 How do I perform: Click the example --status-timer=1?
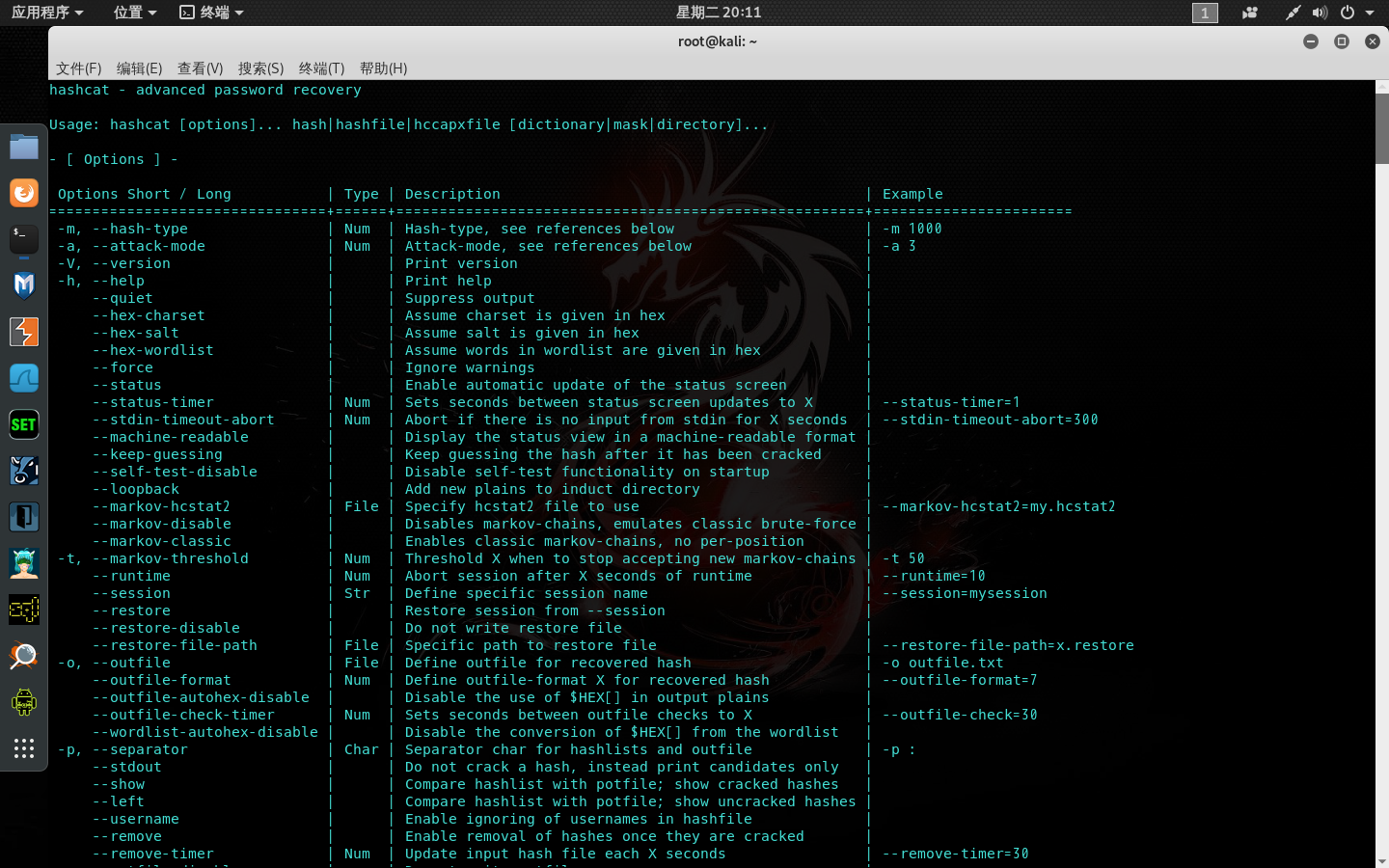952,402
